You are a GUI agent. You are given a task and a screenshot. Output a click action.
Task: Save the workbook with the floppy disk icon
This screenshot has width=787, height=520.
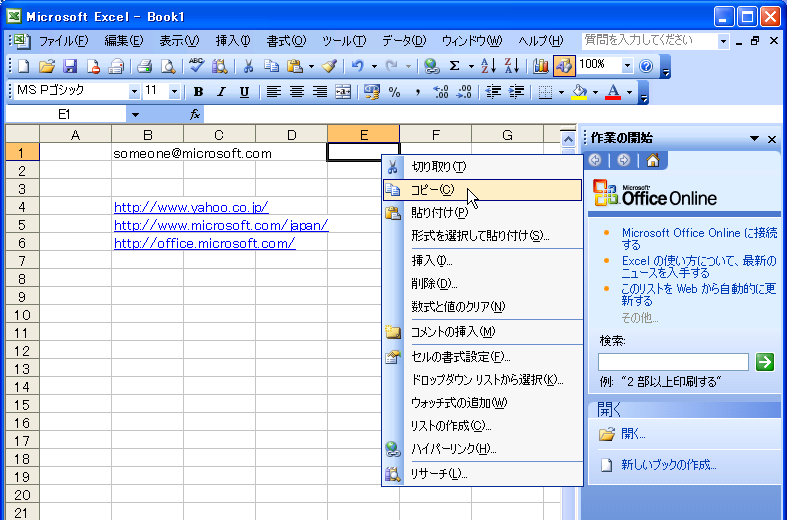click(70, 66)
